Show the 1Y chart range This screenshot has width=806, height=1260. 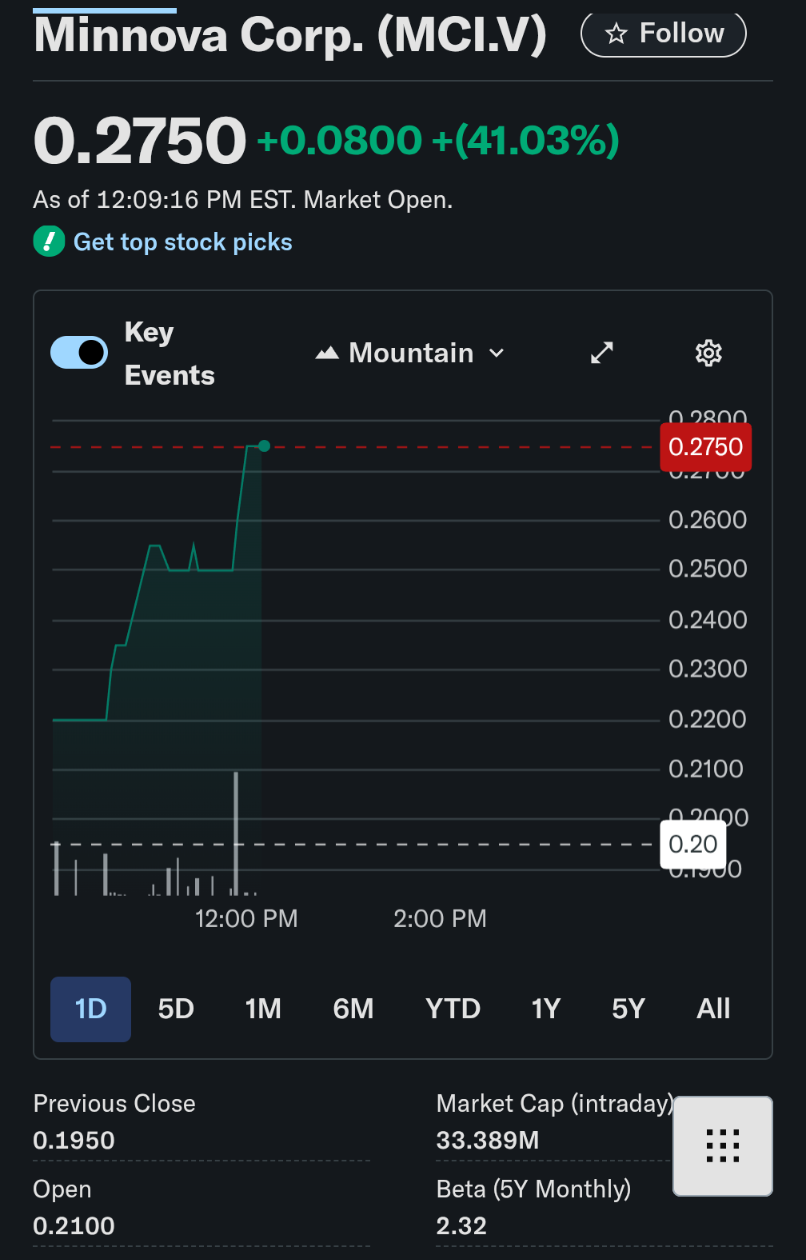(545, 1009)
